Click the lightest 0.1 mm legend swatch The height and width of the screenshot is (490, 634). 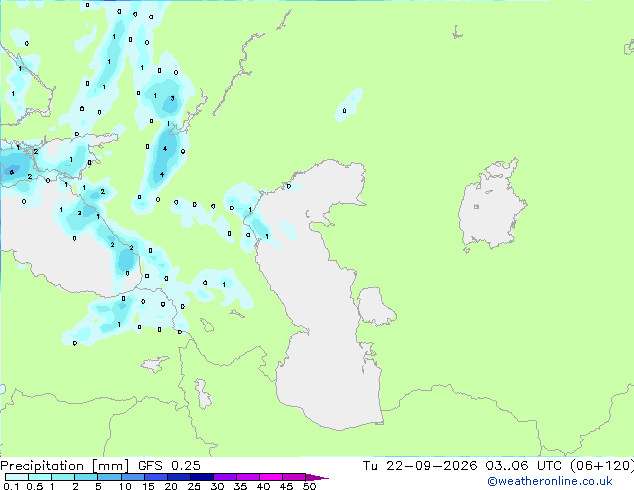click(17, 477)
